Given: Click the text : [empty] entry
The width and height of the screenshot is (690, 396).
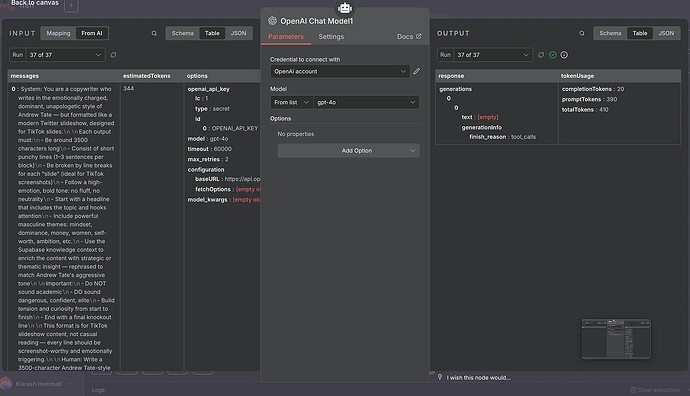Looking at the screenshot, I should [480, 117].
